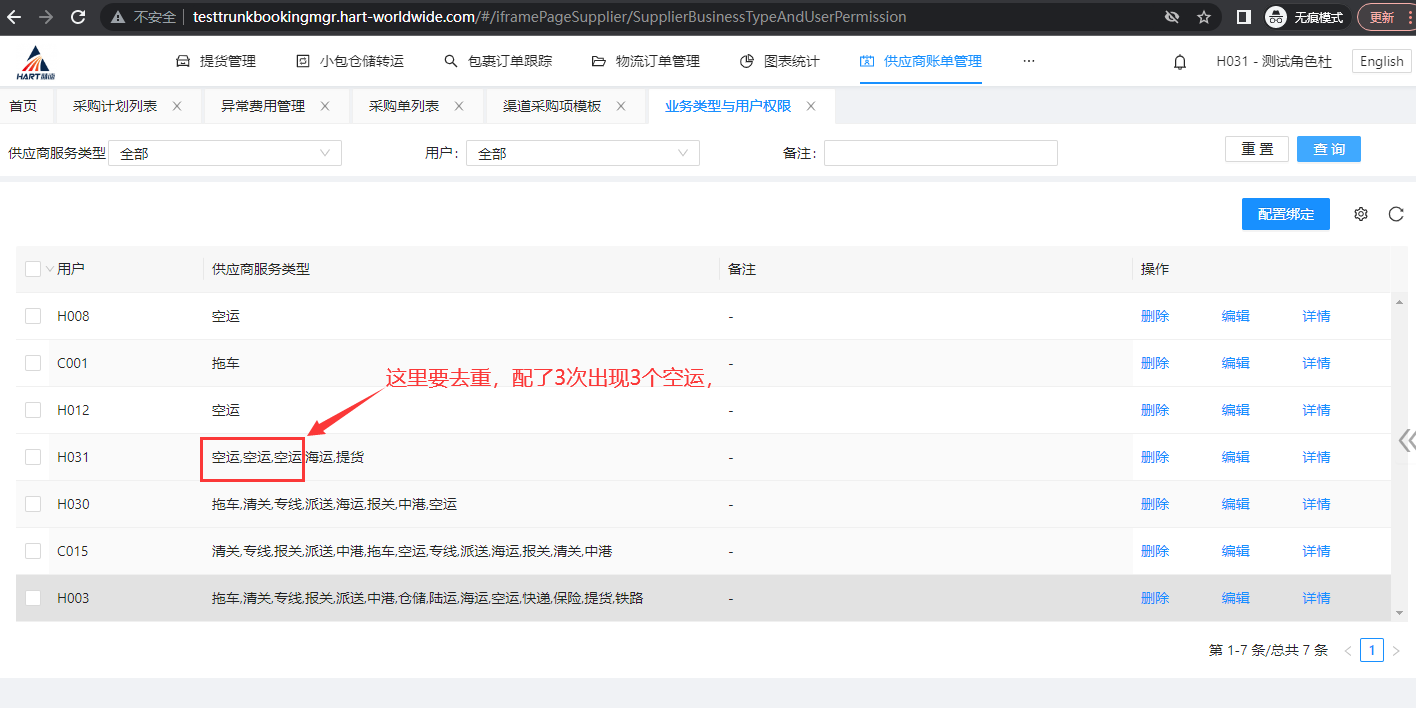
Task: Open selection options arrow beside header checkbox
Action: 49,270
